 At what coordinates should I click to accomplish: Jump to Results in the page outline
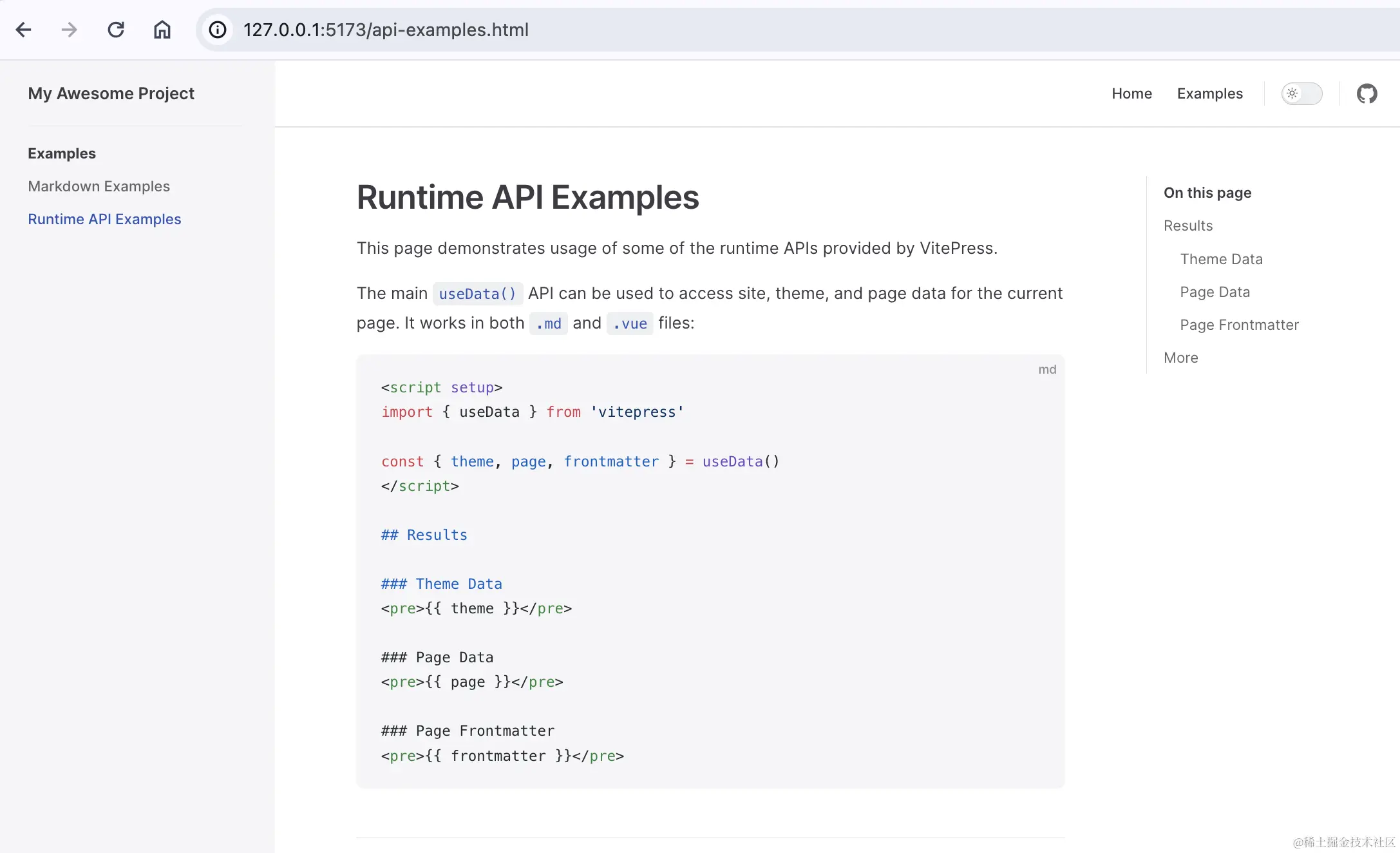point(1187,225)
